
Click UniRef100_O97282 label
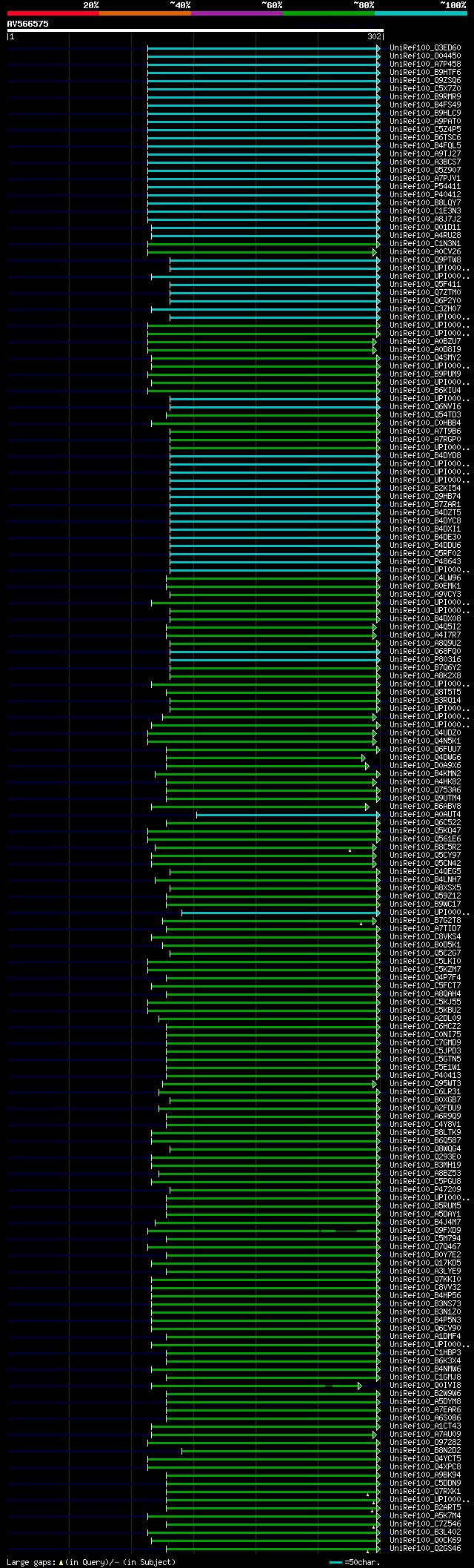click(425, 1442)
